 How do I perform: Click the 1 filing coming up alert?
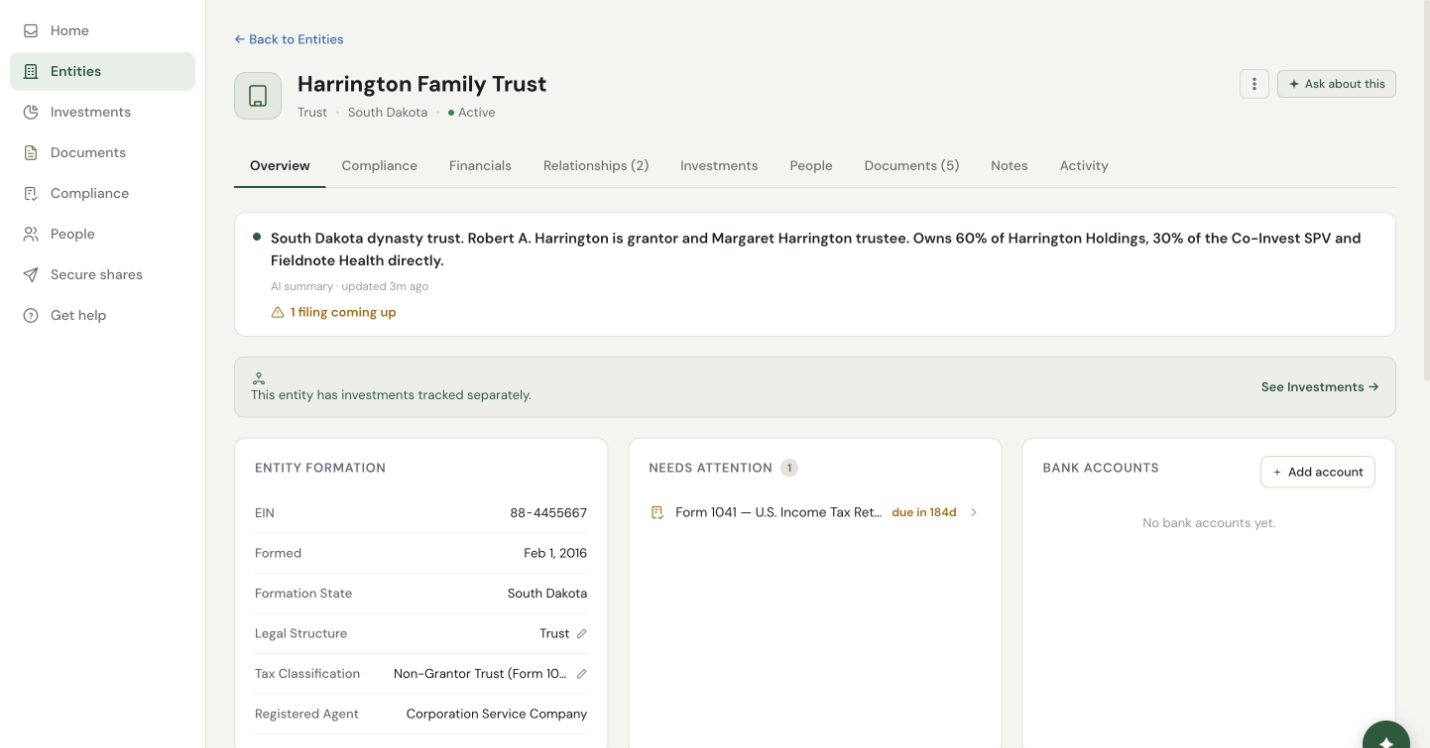334,313
